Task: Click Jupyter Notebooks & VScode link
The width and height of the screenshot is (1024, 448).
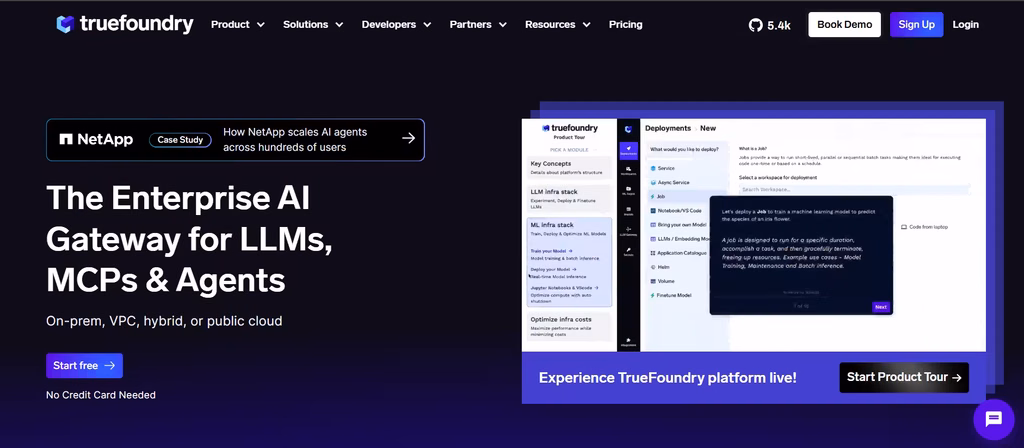Action: coord(564,287)
